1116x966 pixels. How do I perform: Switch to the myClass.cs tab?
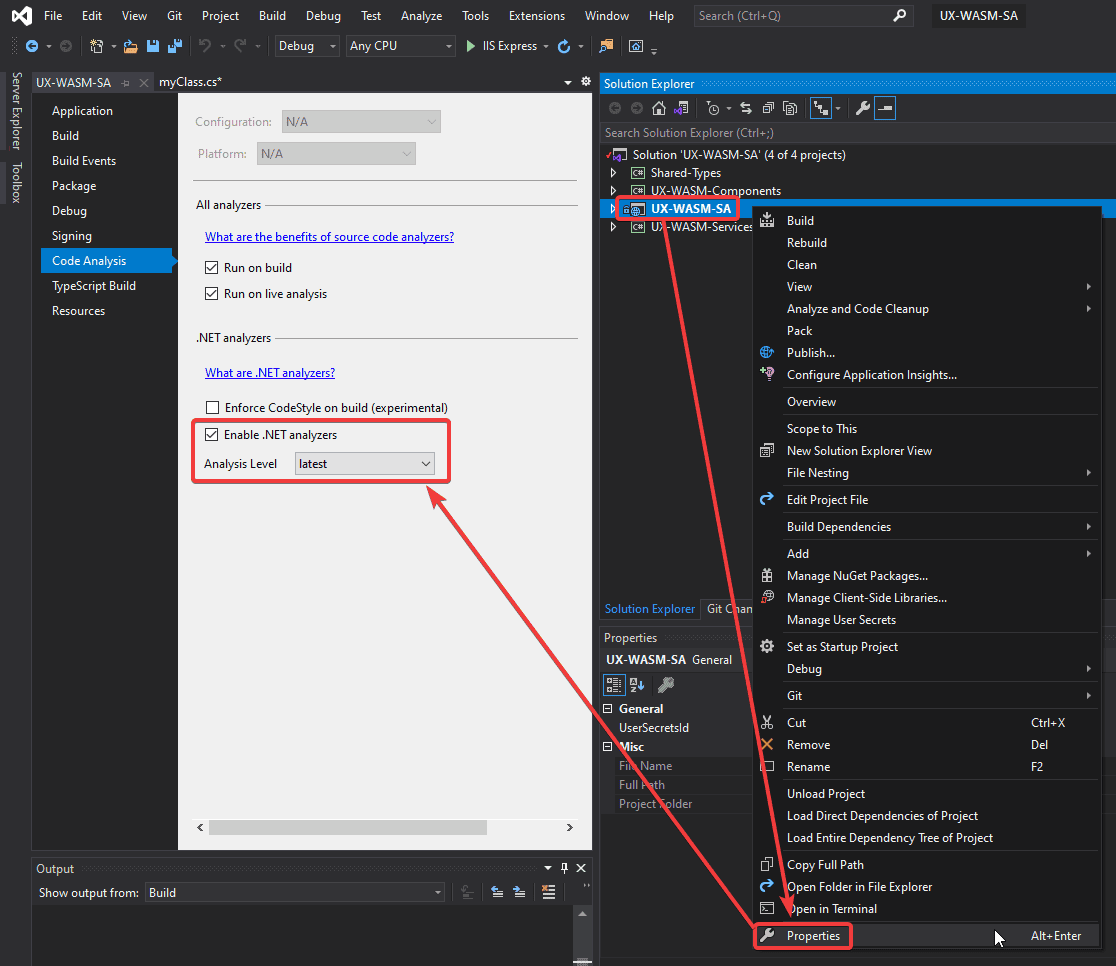coord(190,82)
